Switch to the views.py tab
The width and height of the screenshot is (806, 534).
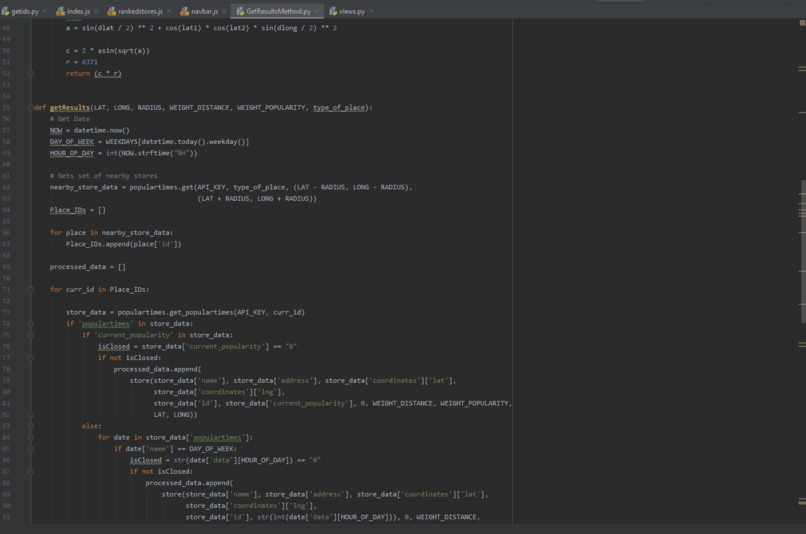point(351,11)
